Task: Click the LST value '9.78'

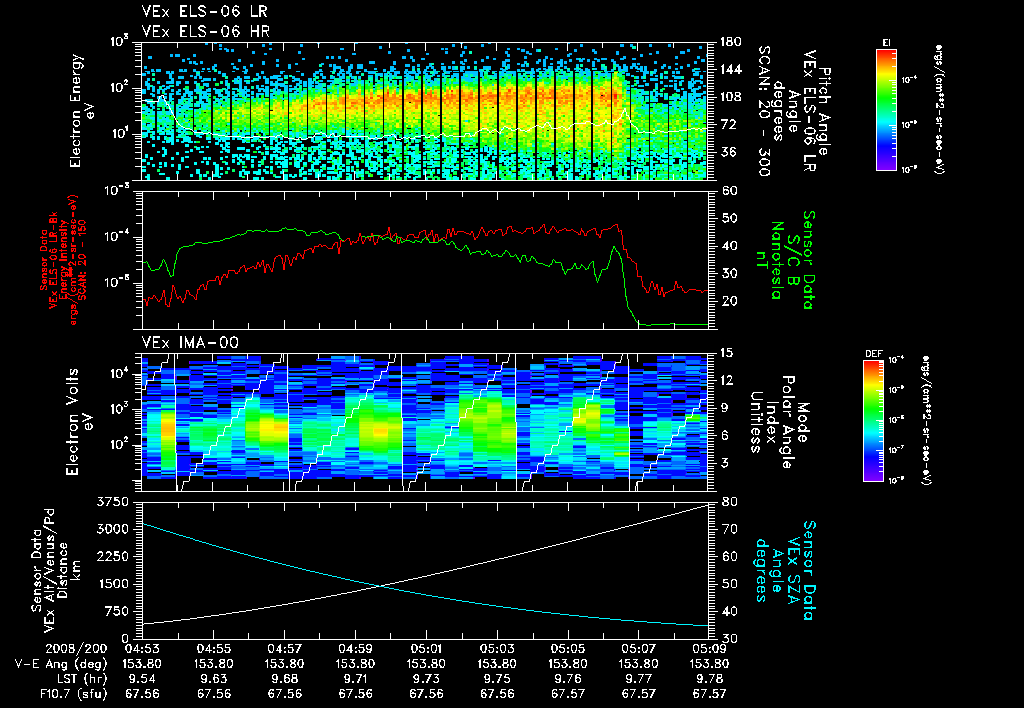Action: 710,679
